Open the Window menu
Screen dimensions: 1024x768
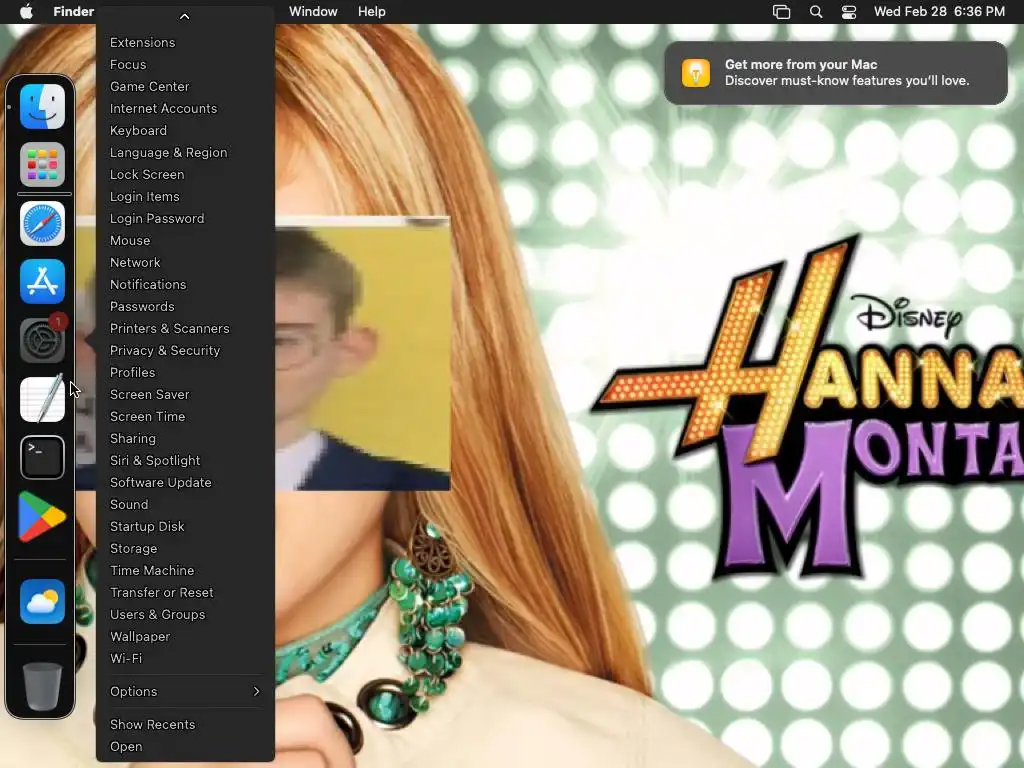[313, 12]
